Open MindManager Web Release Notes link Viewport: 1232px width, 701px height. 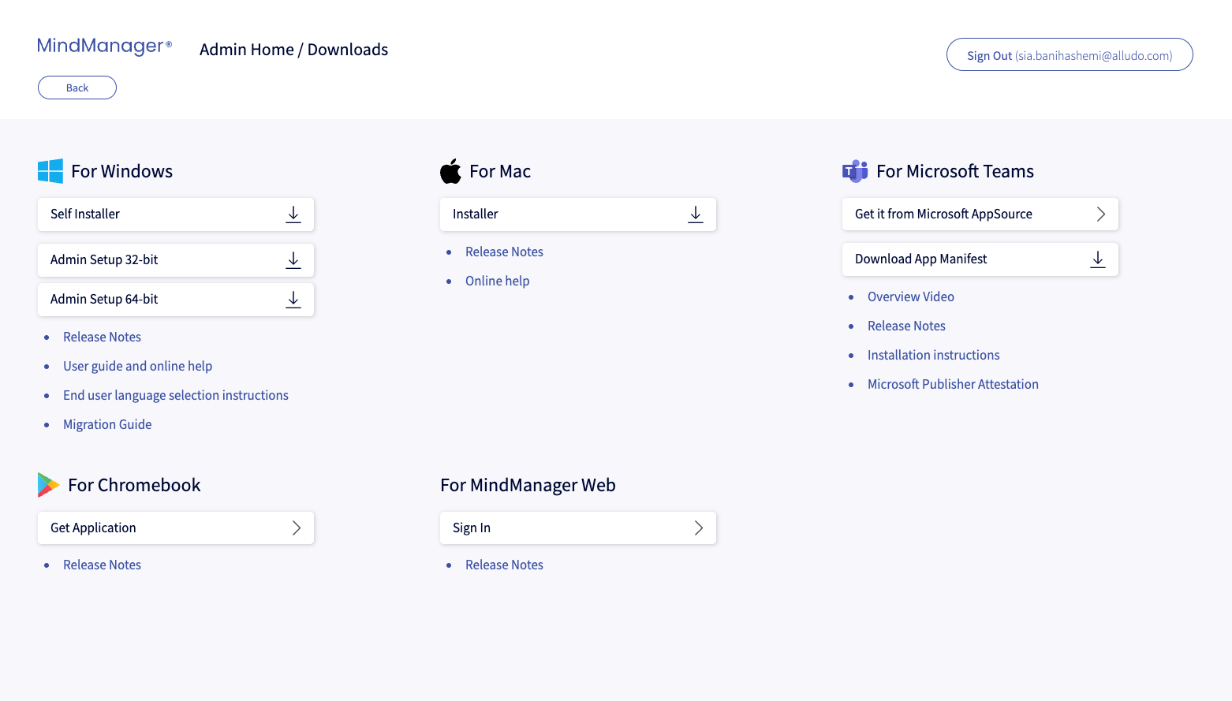[504, 565]
